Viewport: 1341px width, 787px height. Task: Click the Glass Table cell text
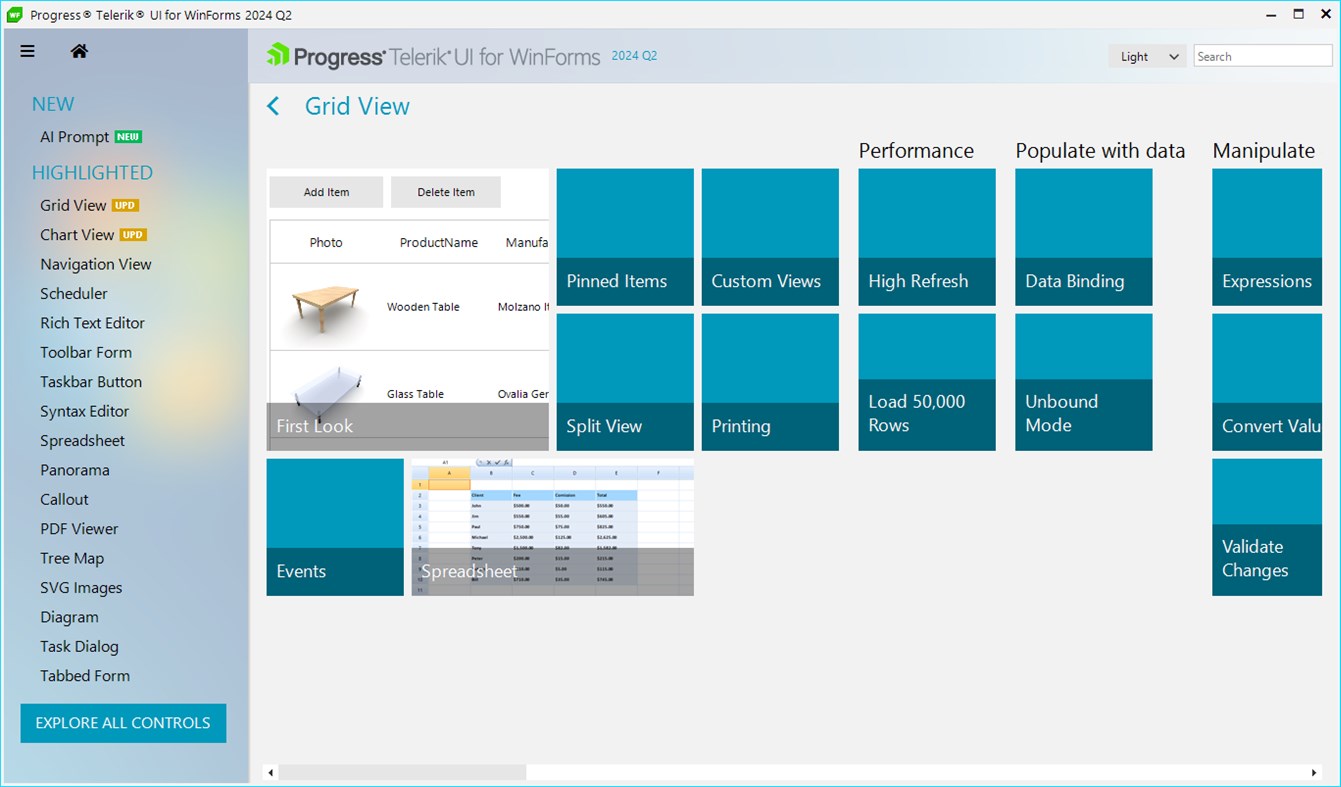(415, 394)
